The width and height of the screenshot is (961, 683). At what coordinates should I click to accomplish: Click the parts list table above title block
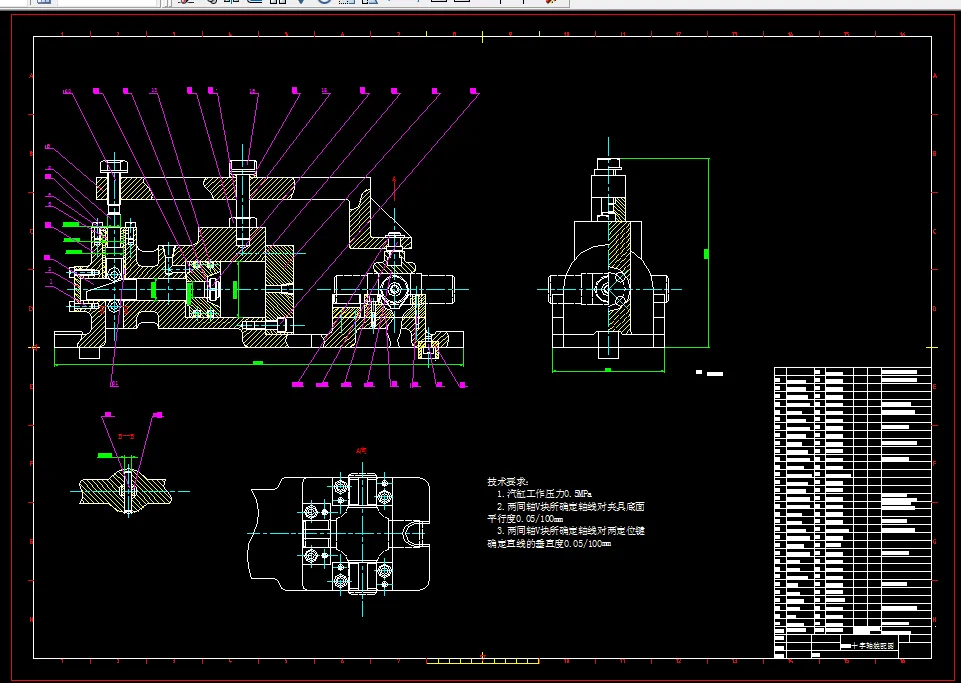point(853,501)
